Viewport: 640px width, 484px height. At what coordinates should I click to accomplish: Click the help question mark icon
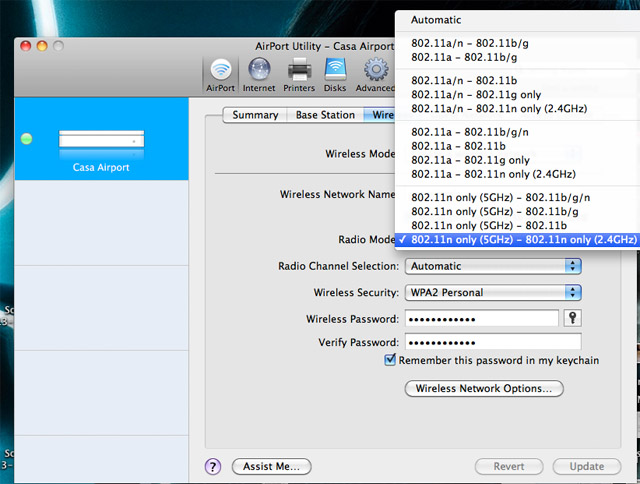213,466
